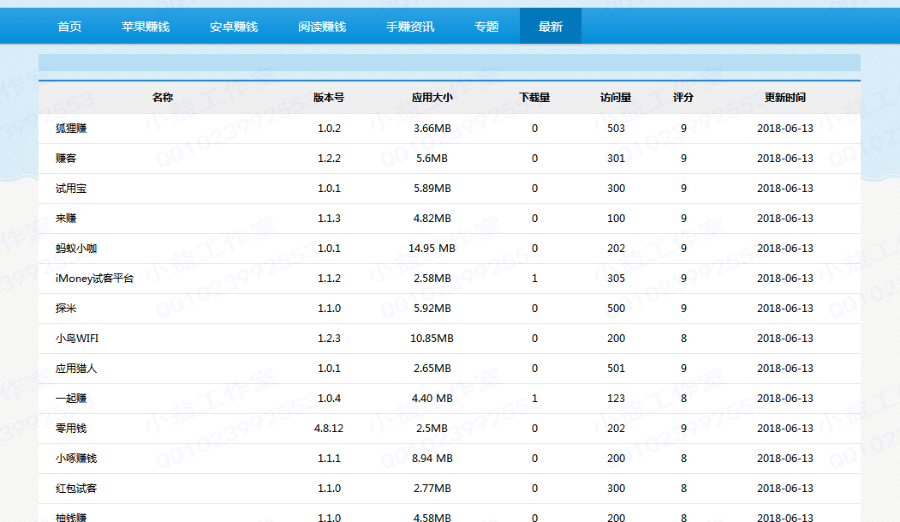The width and height of the screenshot is (900, 522).
Task: Click size 2.65MB in 应用猎人 row
Action: point(432,368)
